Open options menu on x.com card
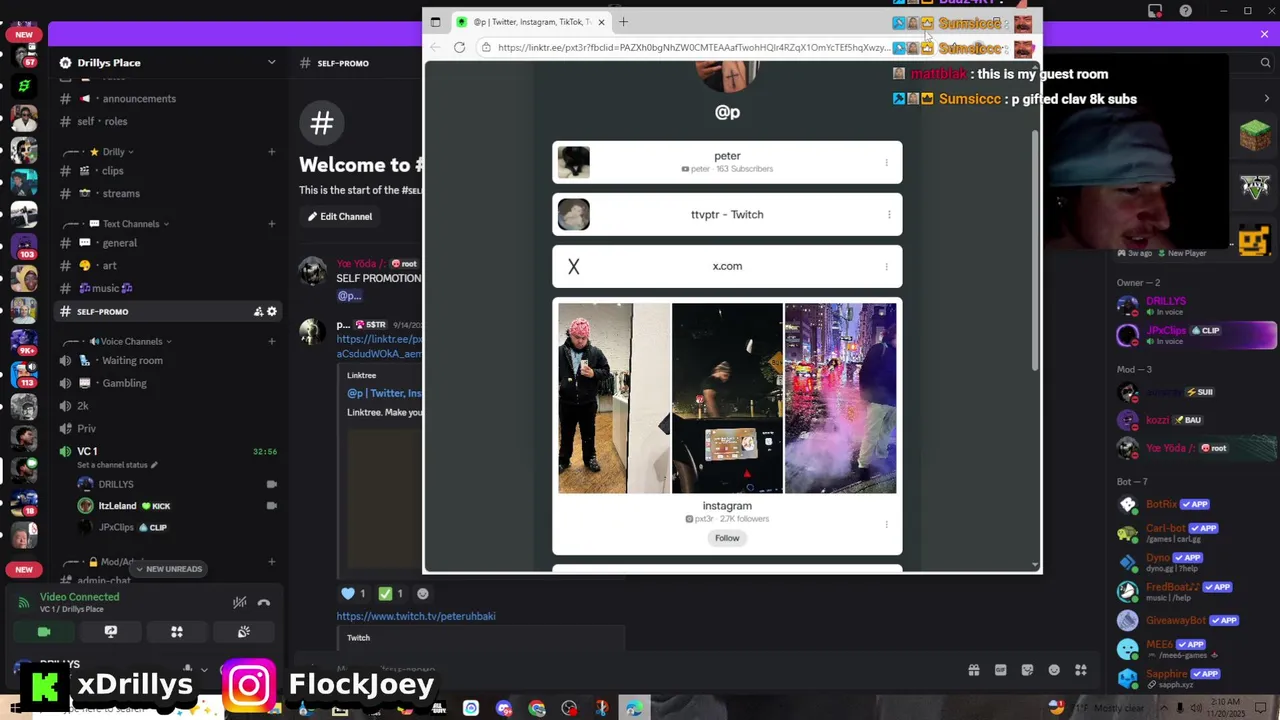Screen dimensions: 1280x720 (x=886, y=266)
